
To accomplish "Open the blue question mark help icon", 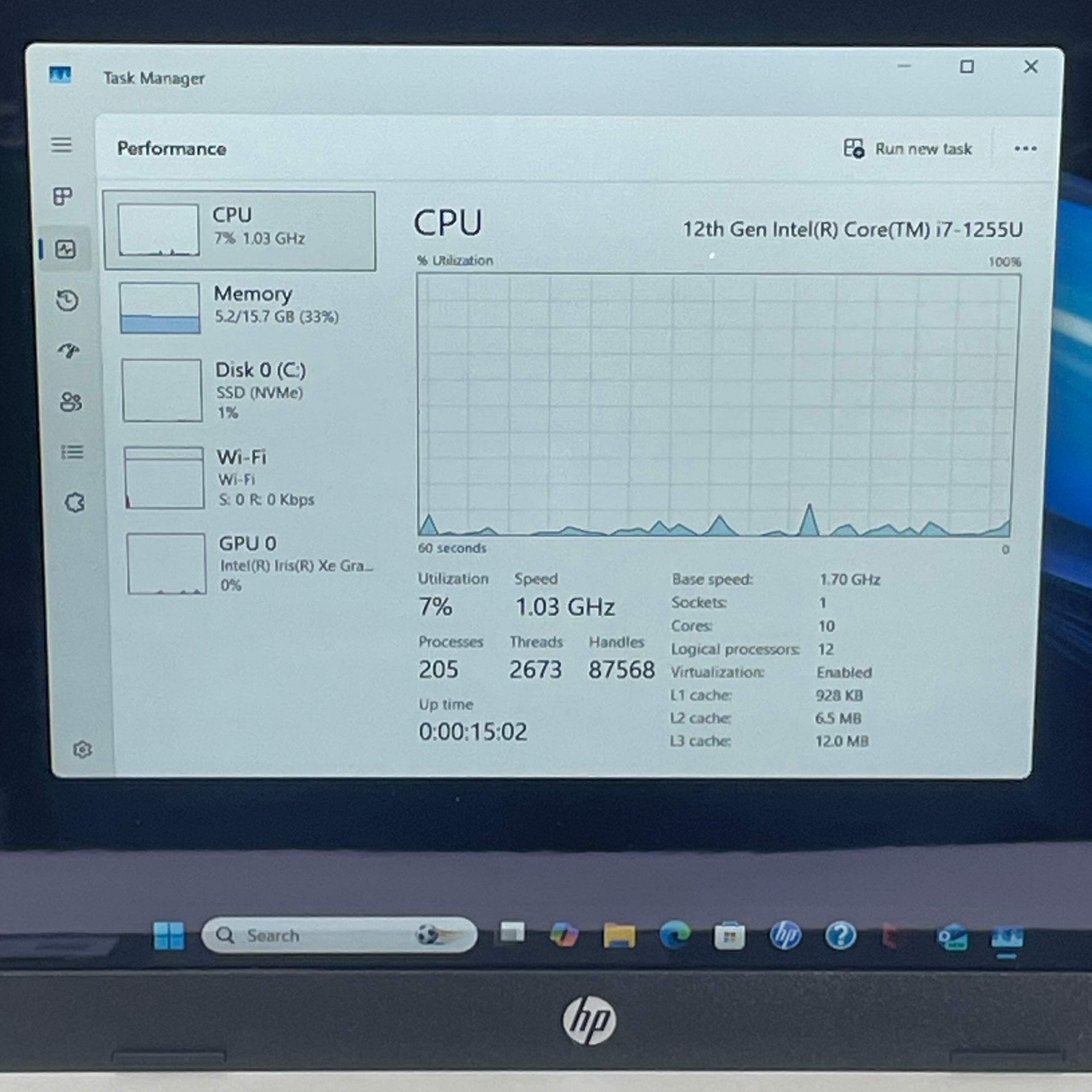I will (840, 935).
